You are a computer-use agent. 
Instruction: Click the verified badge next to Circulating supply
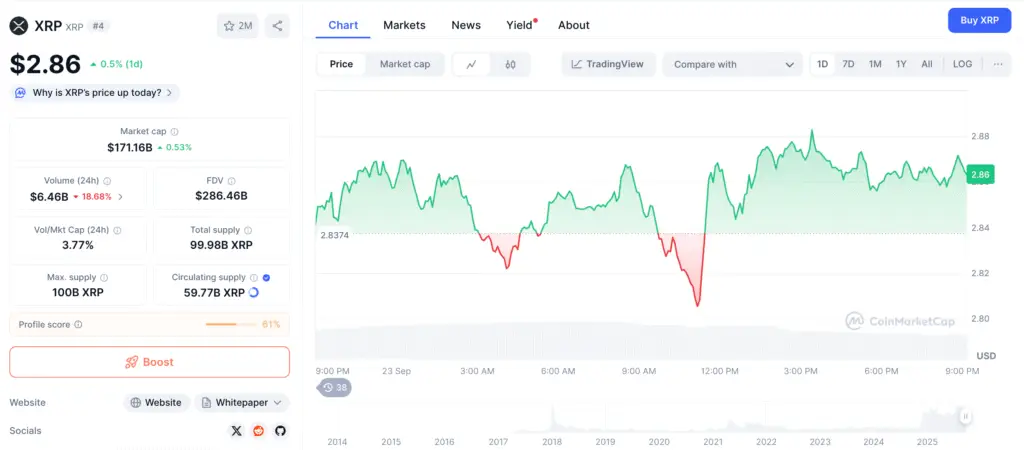coord(266,278)
